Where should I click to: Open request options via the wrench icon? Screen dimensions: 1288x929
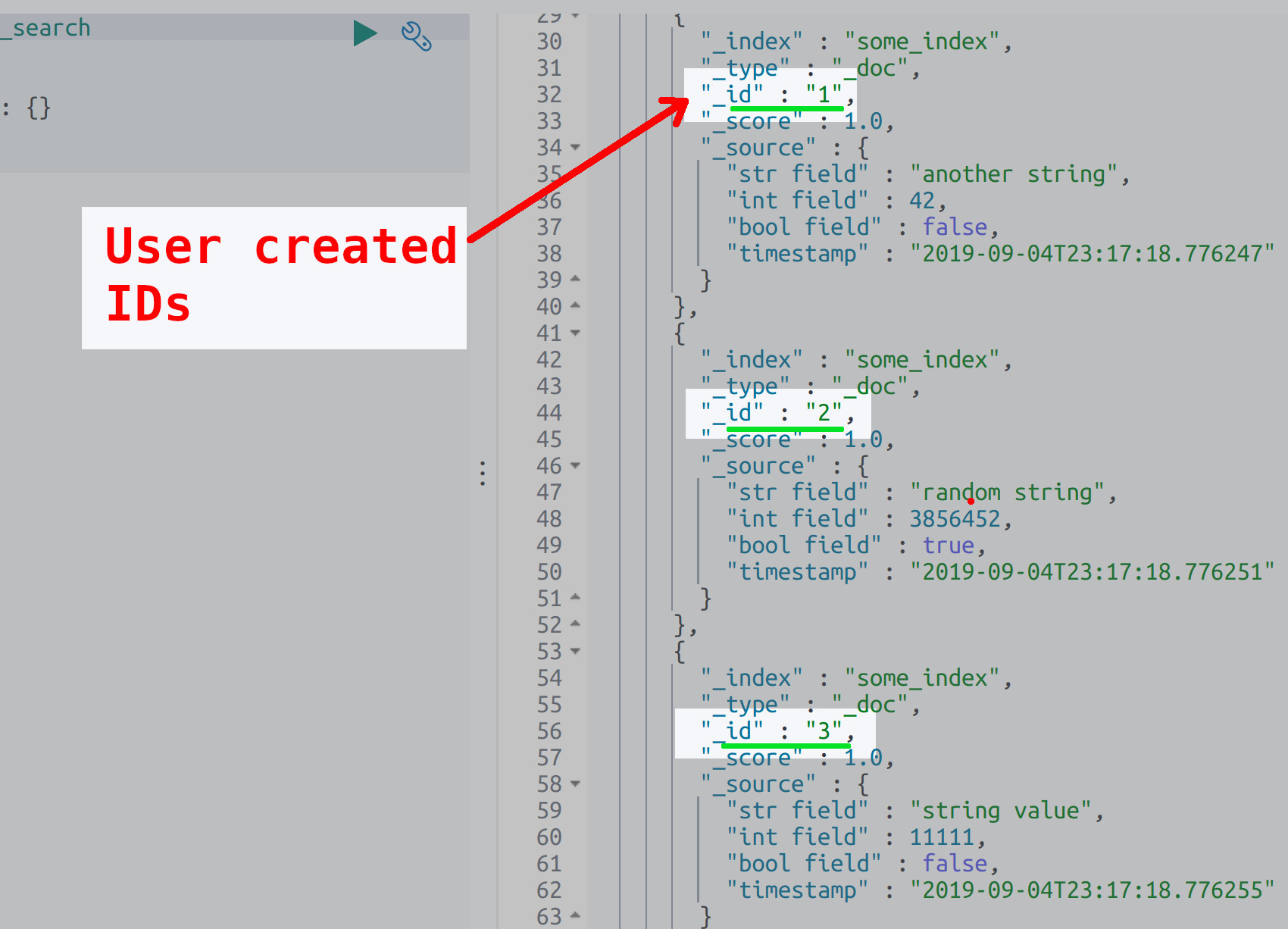[x=417, y=36]
